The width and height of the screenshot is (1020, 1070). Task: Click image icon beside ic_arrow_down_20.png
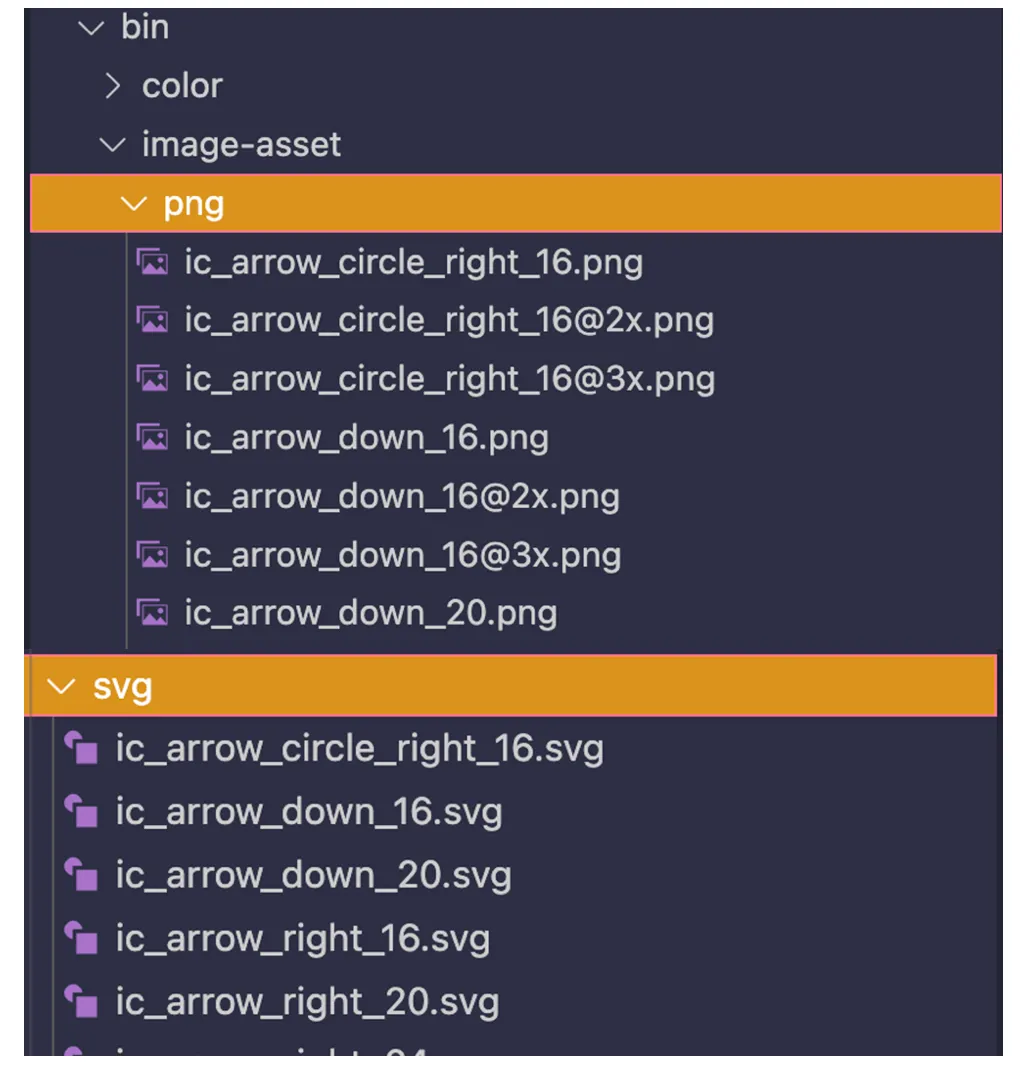pos(152,613)
